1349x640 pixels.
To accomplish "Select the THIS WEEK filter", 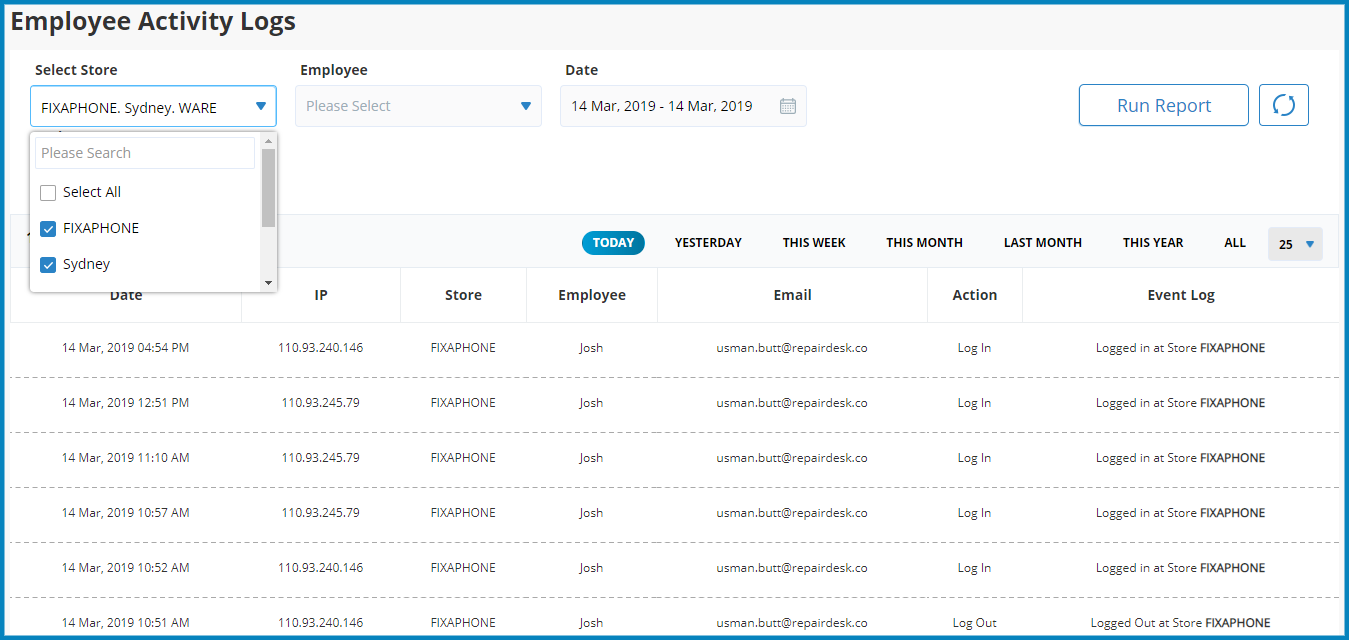I will coord(814,243).
